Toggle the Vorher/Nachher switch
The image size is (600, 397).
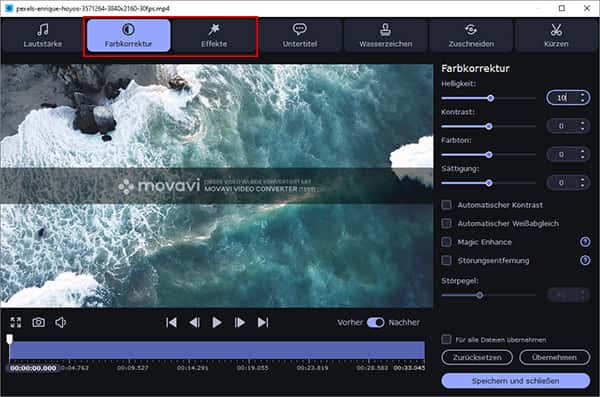click(376, 322)
